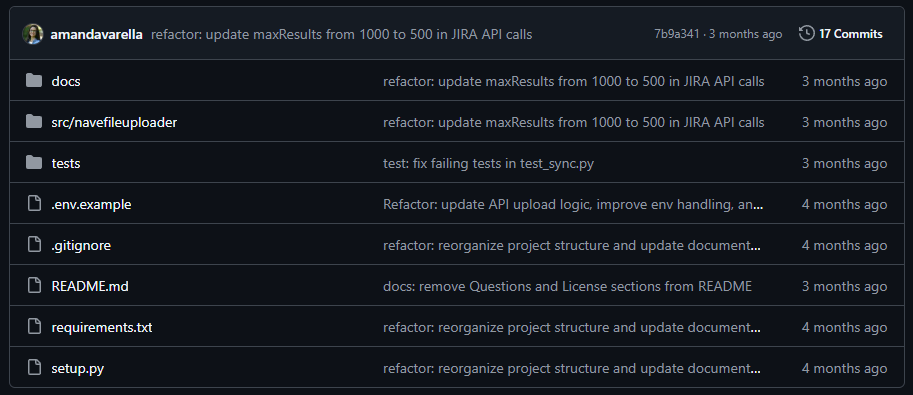This screenshot has height=395, width=913.
Task: Click '3 months ago' in the src/navefileuploader row
Action: point(844,122)
